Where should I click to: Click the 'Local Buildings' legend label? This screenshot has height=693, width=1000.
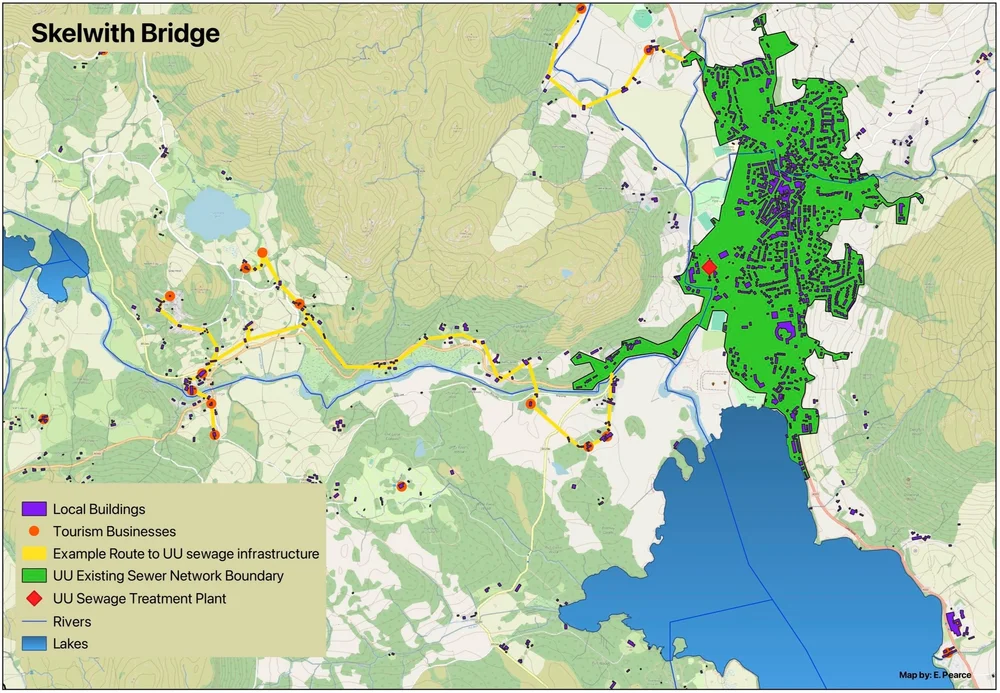pyautogui.click(x=99, y=509)
